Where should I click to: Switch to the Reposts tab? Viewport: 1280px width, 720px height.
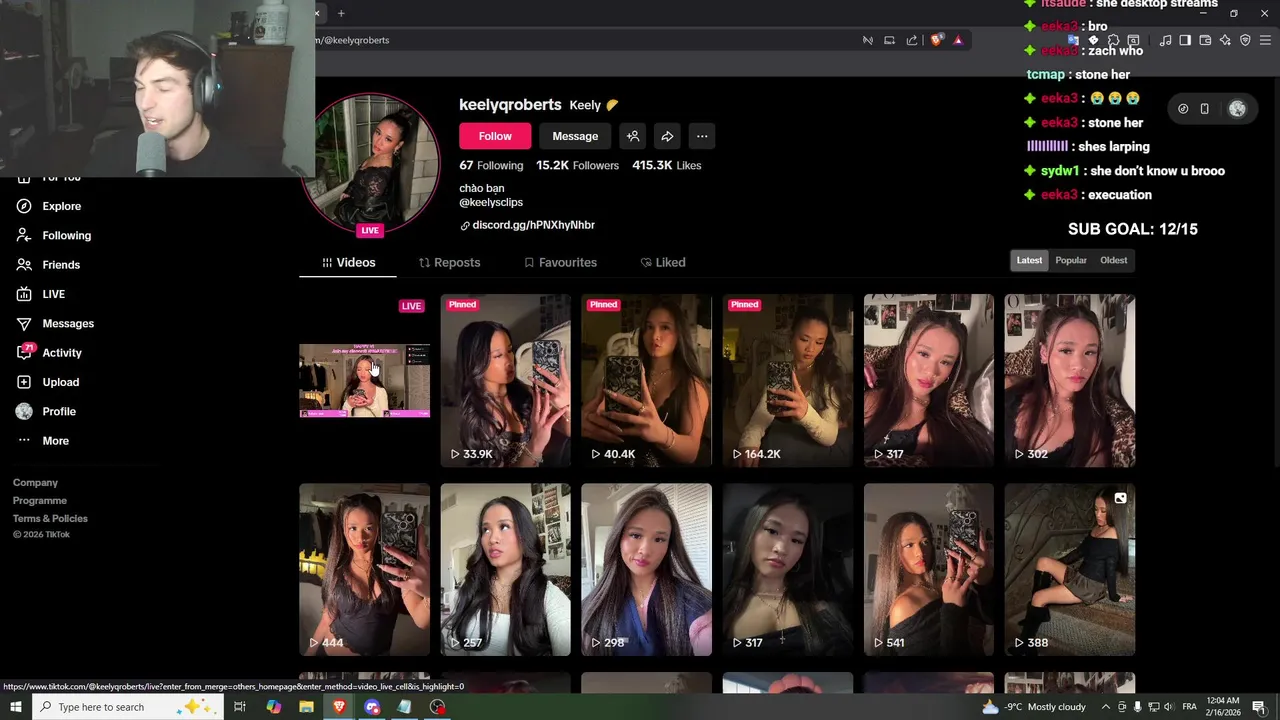tap(449, 262)
